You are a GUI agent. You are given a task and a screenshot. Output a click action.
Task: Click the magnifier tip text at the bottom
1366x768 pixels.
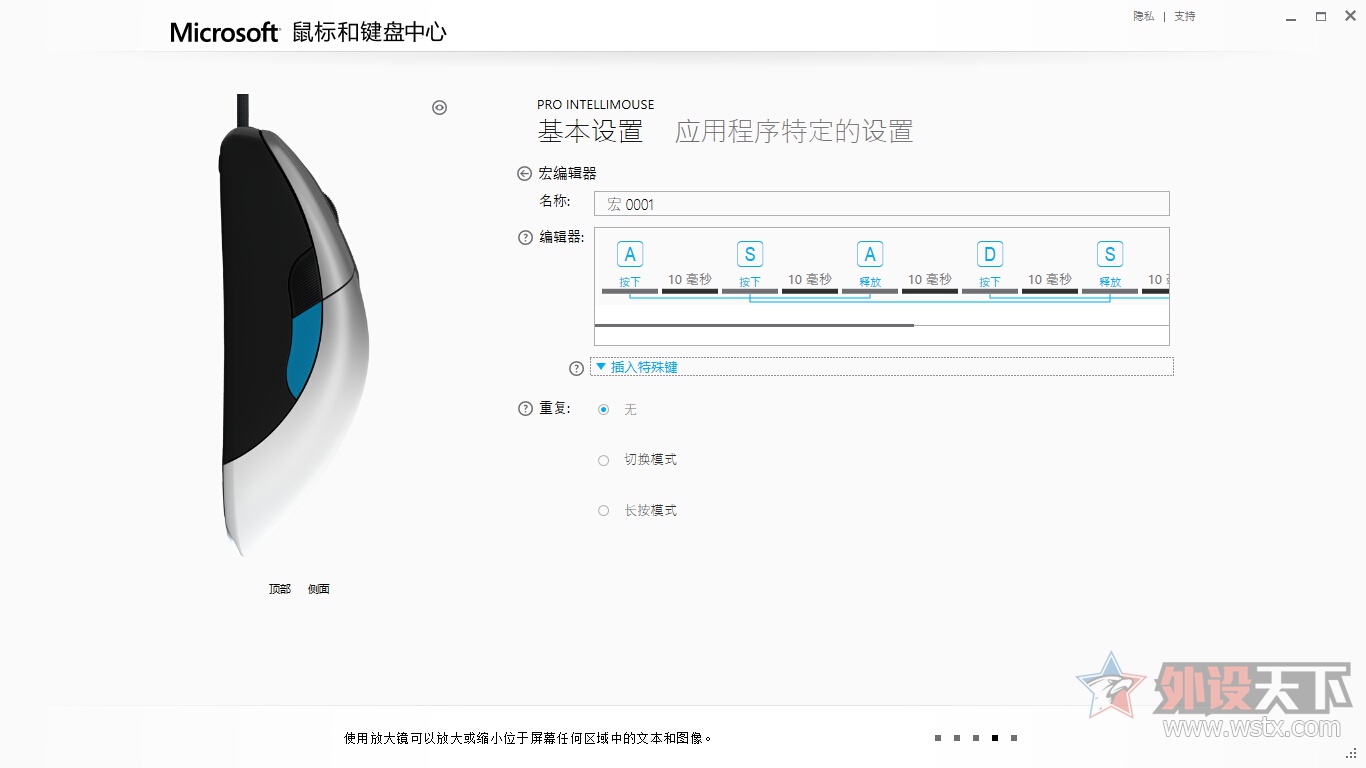(529, 738)
